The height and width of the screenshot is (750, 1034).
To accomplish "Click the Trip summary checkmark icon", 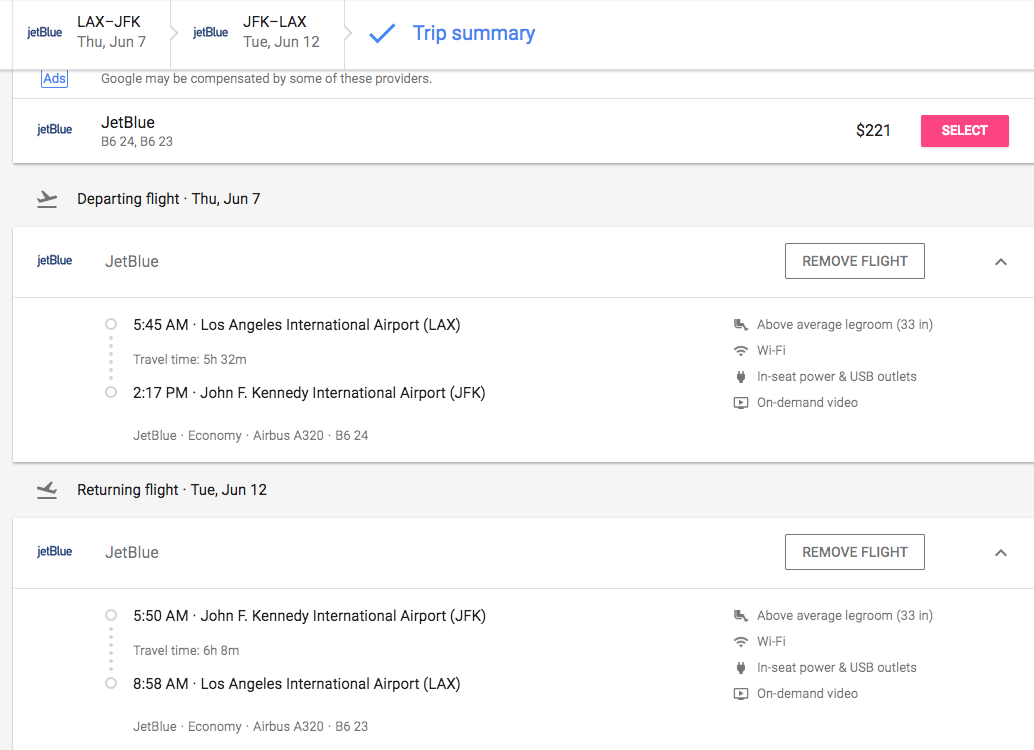I will point(382,34).
